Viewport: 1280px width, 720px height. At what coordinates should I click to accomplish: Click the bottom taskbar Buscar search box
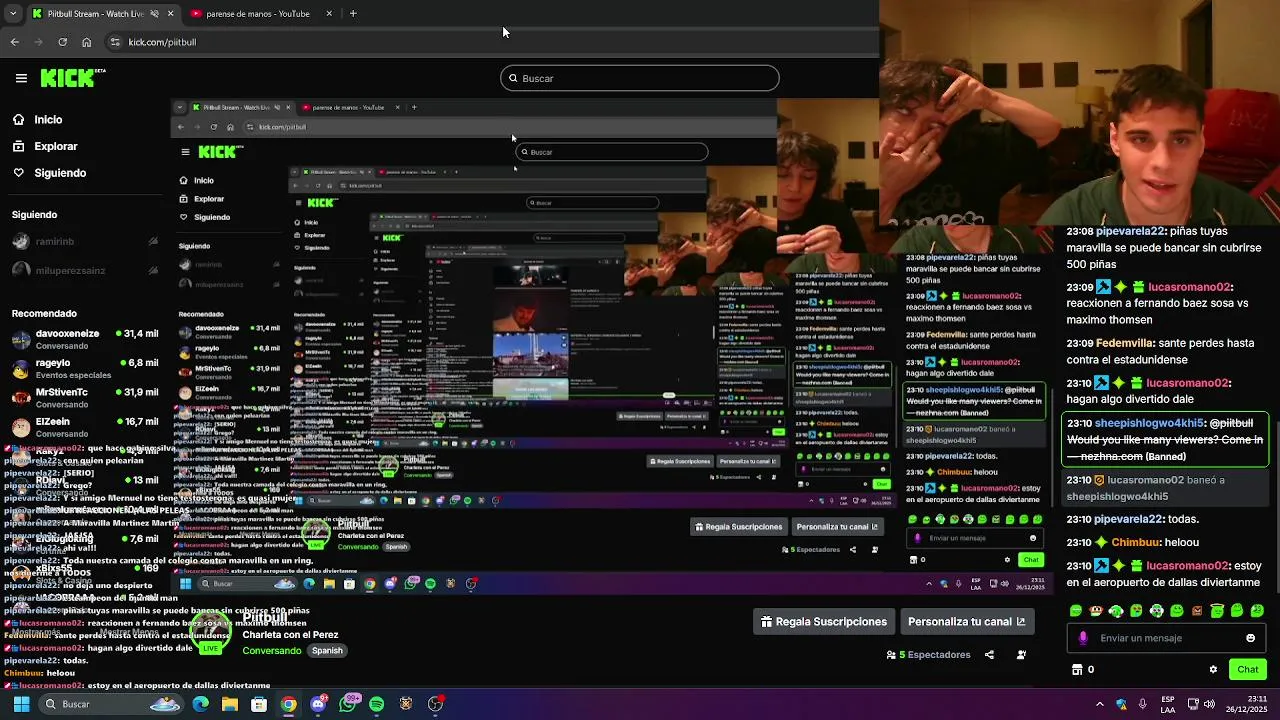click(110, 704)
